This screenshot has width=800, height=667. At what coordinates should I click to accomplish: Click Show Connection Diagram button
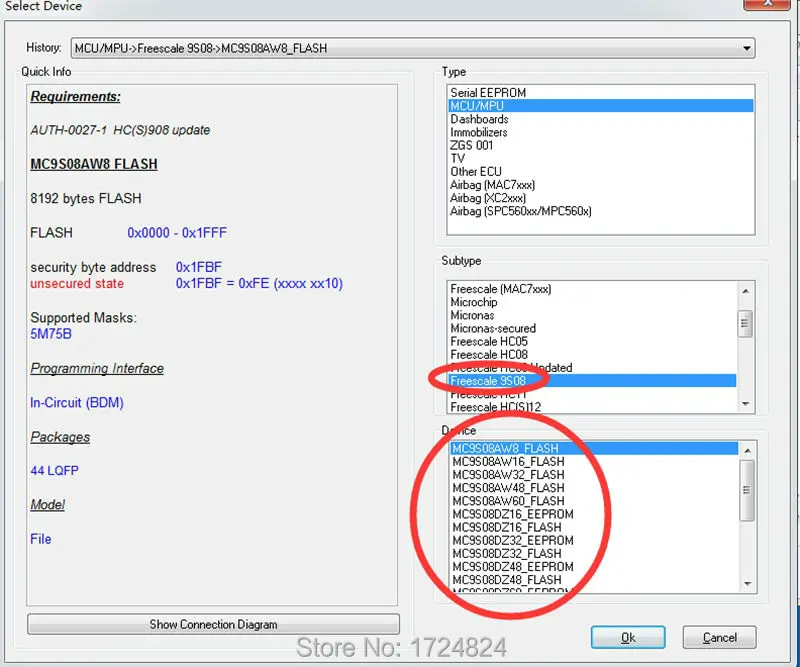213,624
